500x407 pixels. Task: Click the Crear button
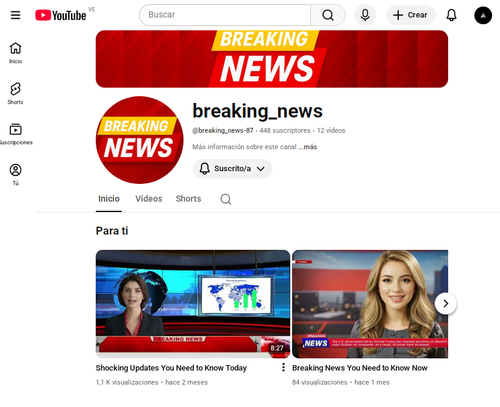point(411,15)
